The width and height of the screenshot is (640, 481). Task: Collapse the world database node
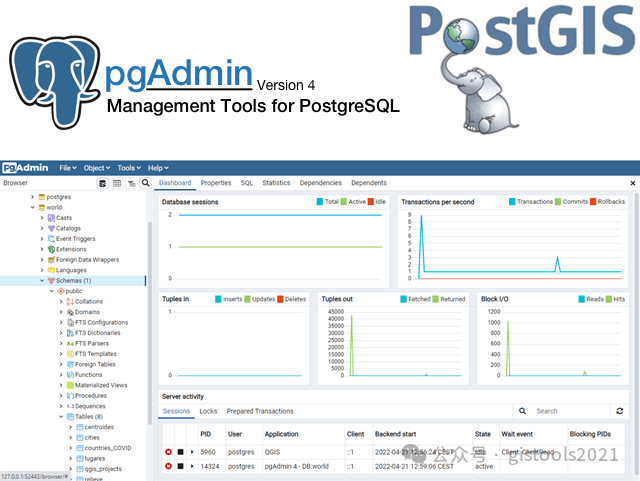point(33,207)
